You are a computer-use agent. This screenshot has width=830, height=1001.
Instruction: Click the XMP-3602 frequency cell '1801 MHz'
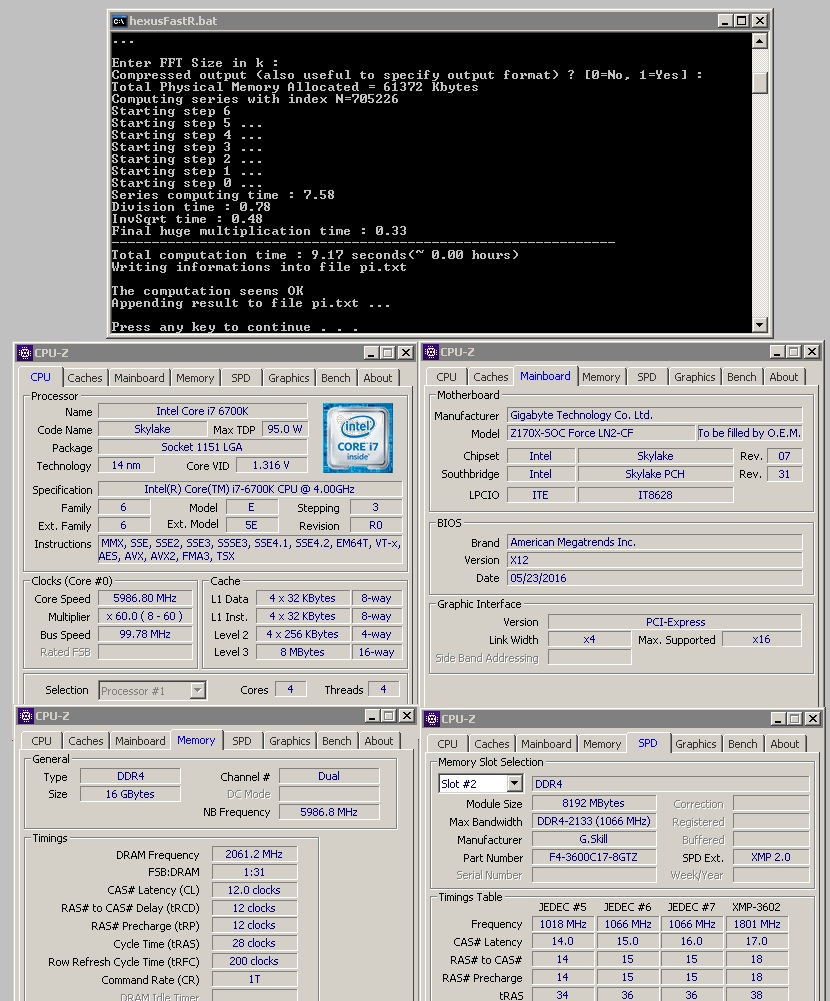[x=757, y=924]
